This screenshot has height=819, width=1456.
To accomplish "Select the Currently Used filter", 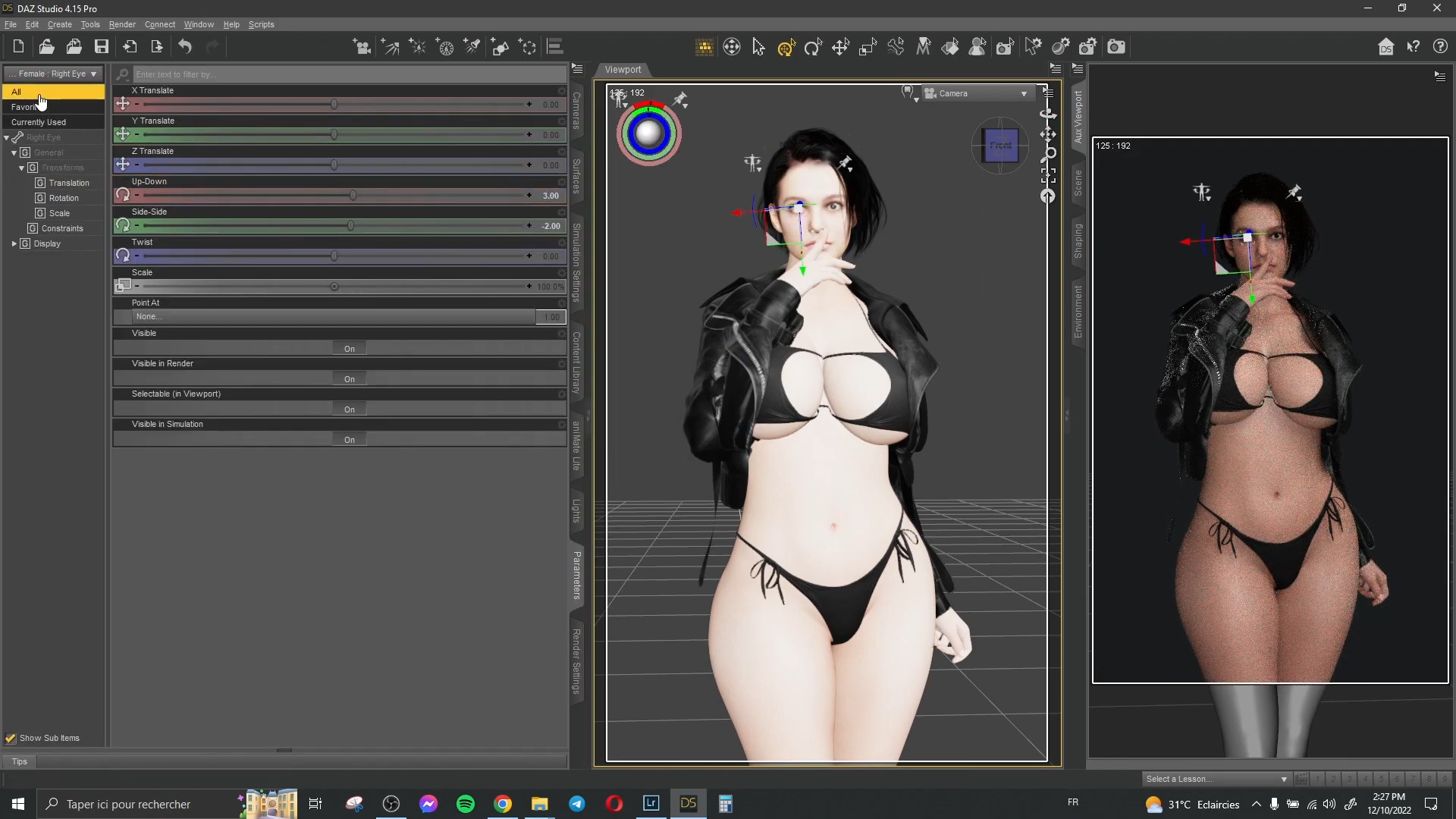I will [x=53, y=122].
